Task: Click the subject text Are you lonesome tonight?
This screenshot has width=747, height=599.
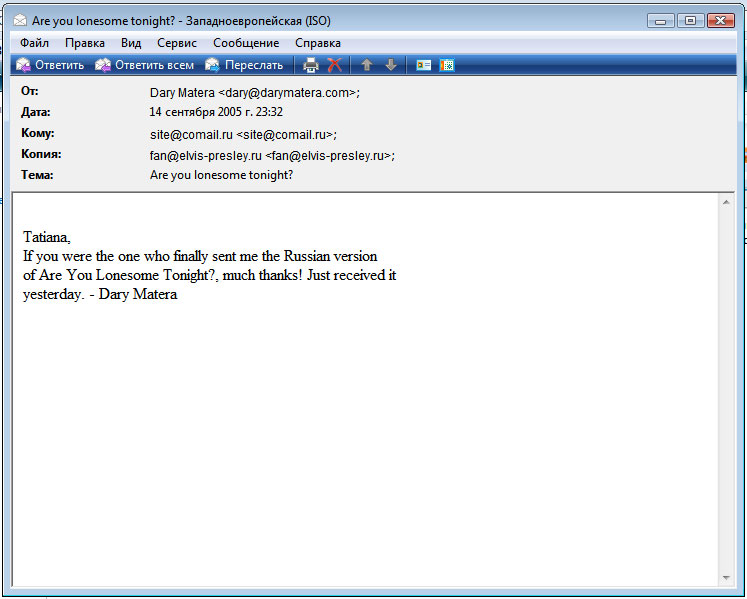Action: [x=221, y=175]
